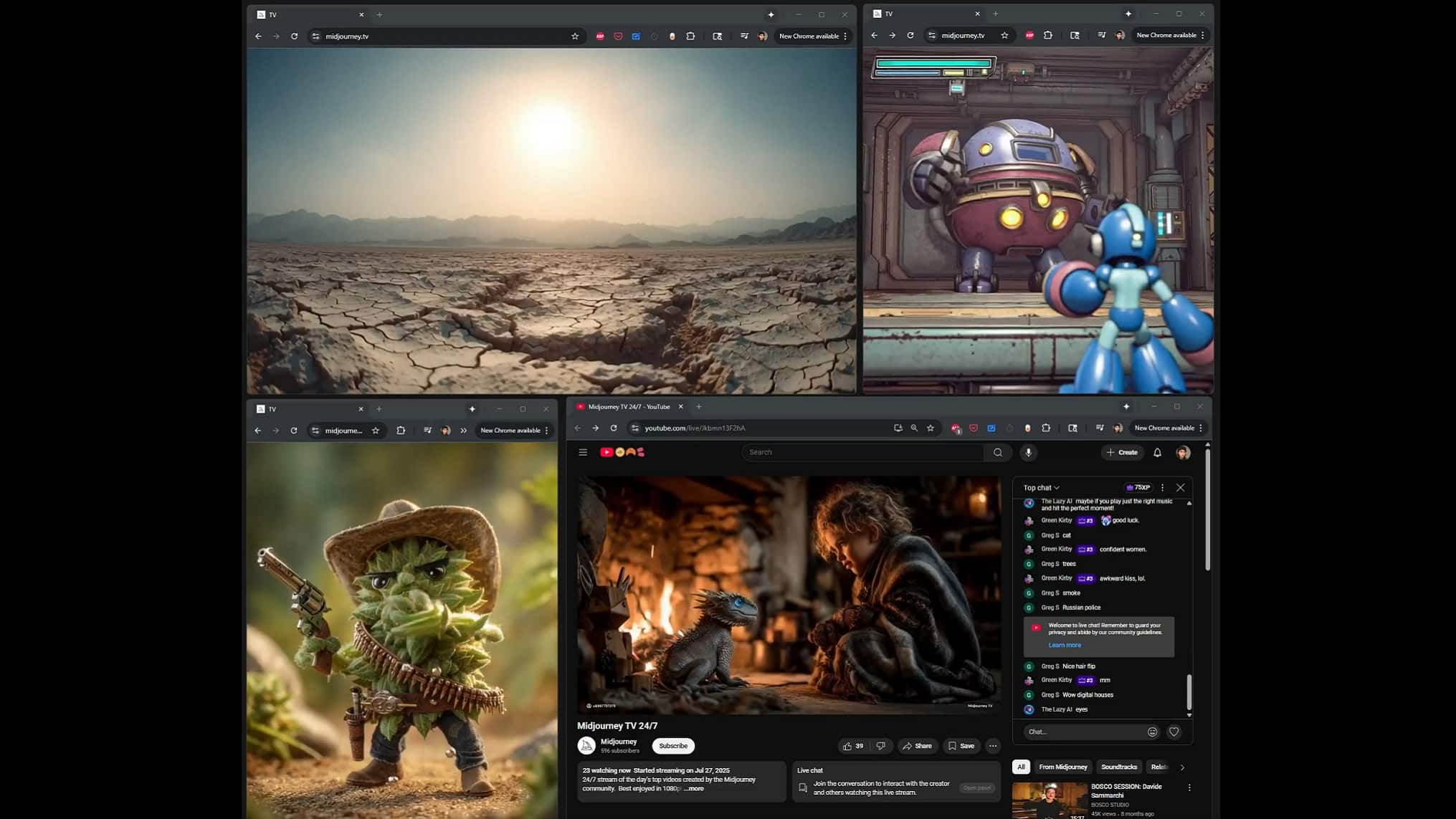
Task: Expand the stream description with ...more
Action: tap(694, 788)
